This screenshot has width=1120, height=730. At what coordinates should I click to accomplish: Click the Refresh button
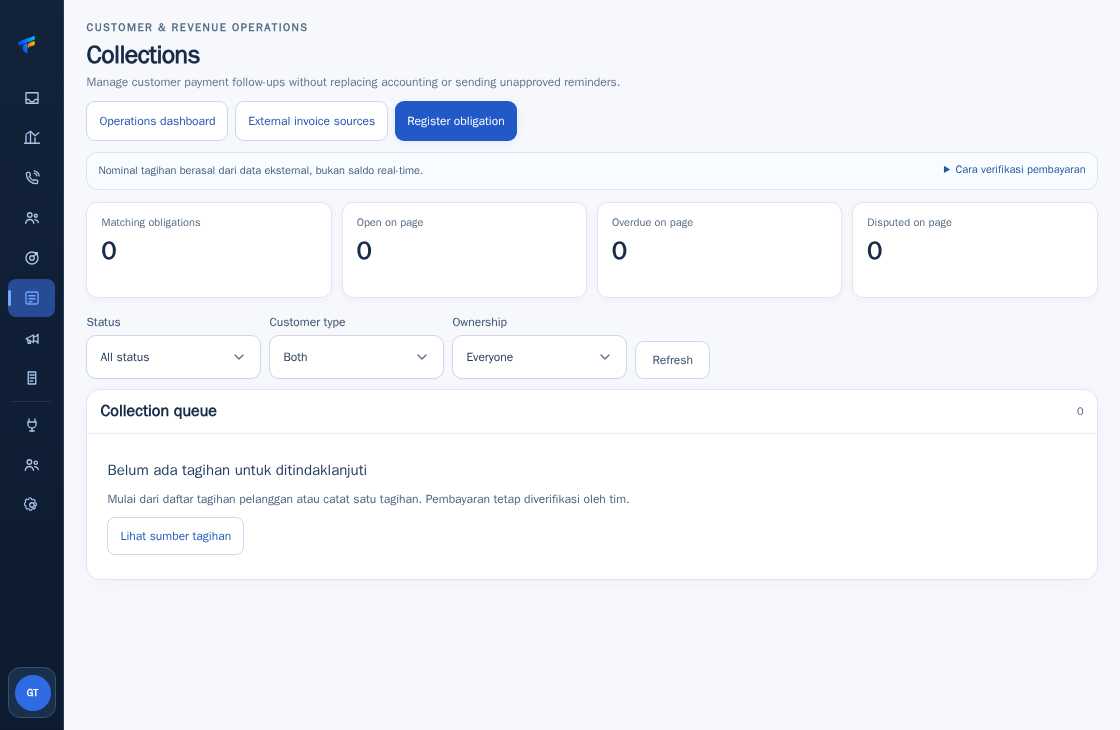pos(672,360)
